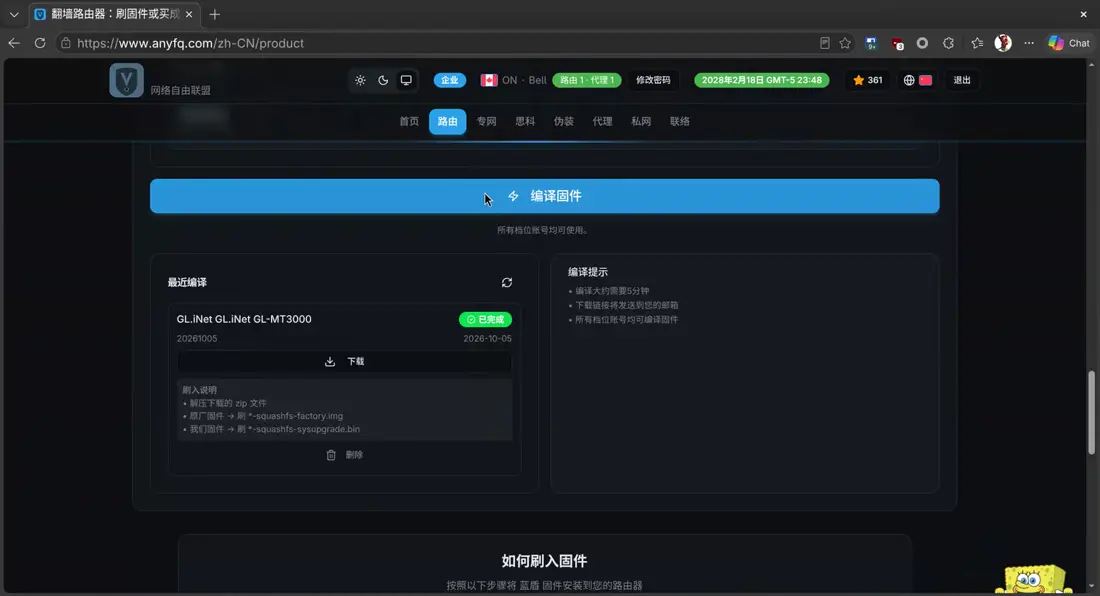Click the red extension icon in toolbar

tap(897, 43)
